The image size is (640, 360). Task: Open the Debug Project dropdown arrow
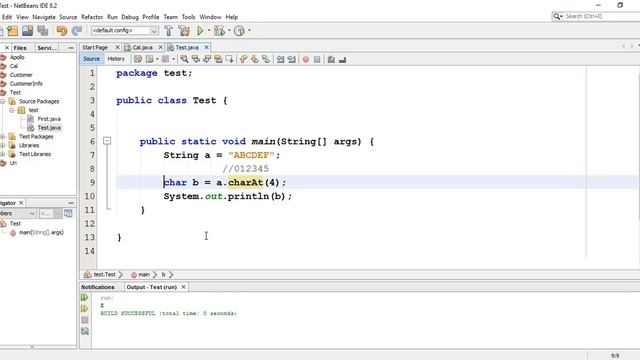pos(229,31)
